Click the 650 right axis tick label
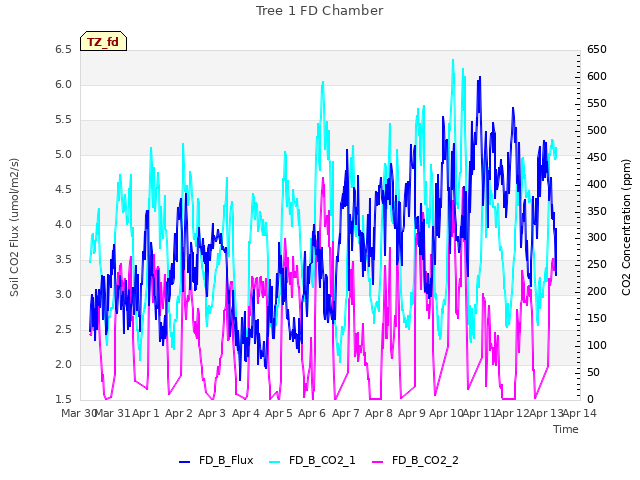The width and height of the screenshot is (640, 480). point(597,50)
